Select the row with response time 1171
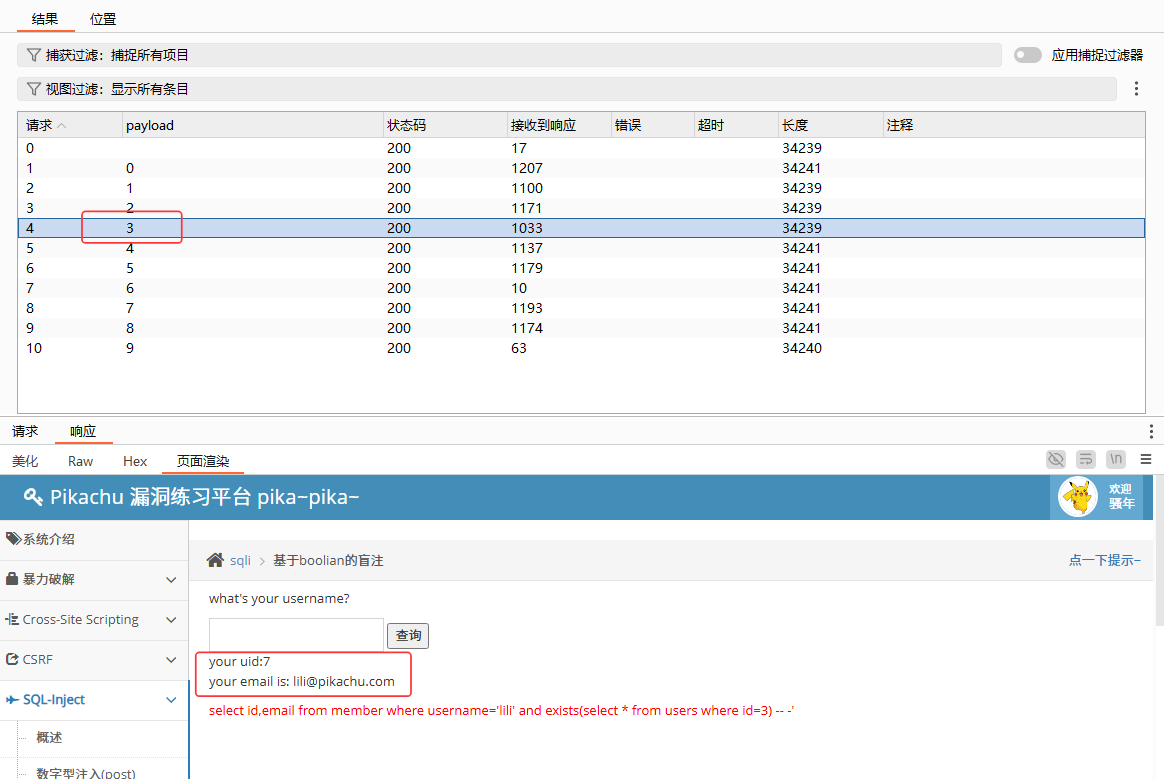 (x=581, y=208)
